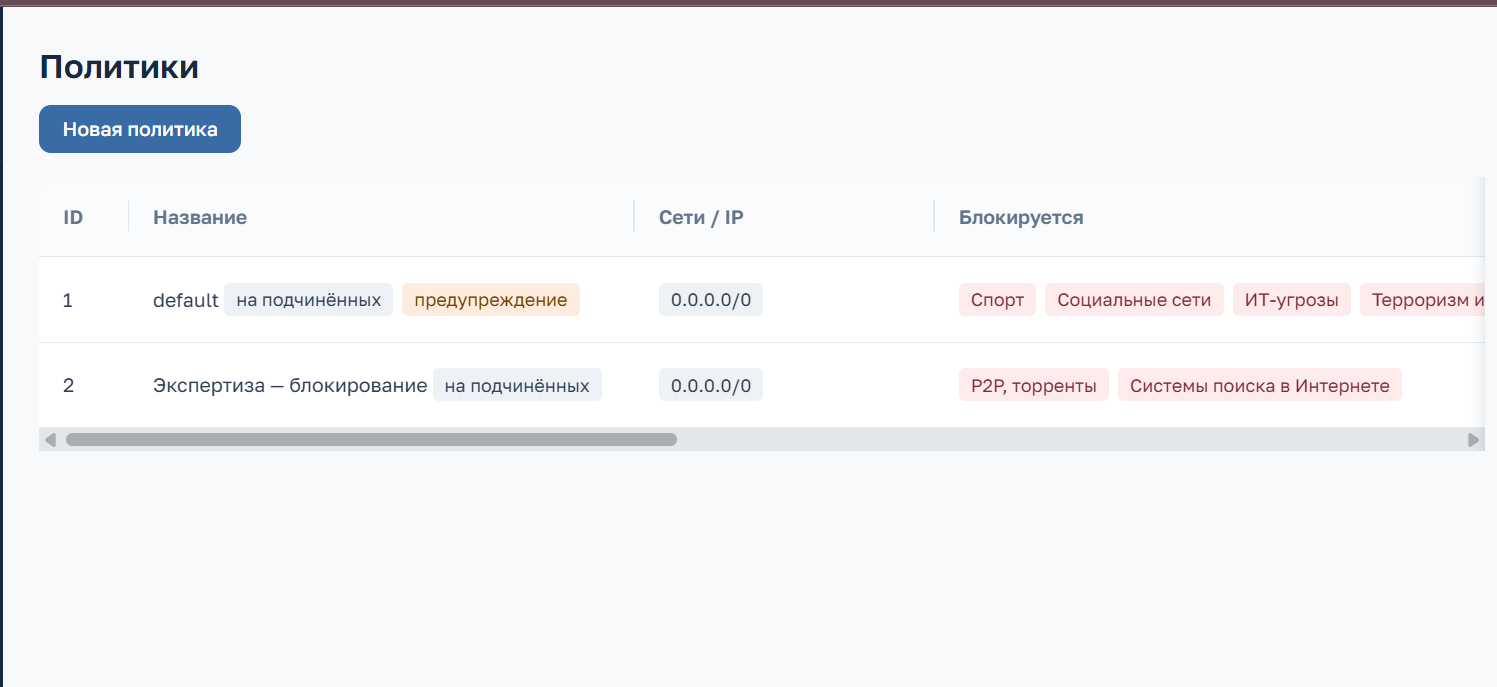Open the default policy name
Screen dimensions: 1497x687
186,300
